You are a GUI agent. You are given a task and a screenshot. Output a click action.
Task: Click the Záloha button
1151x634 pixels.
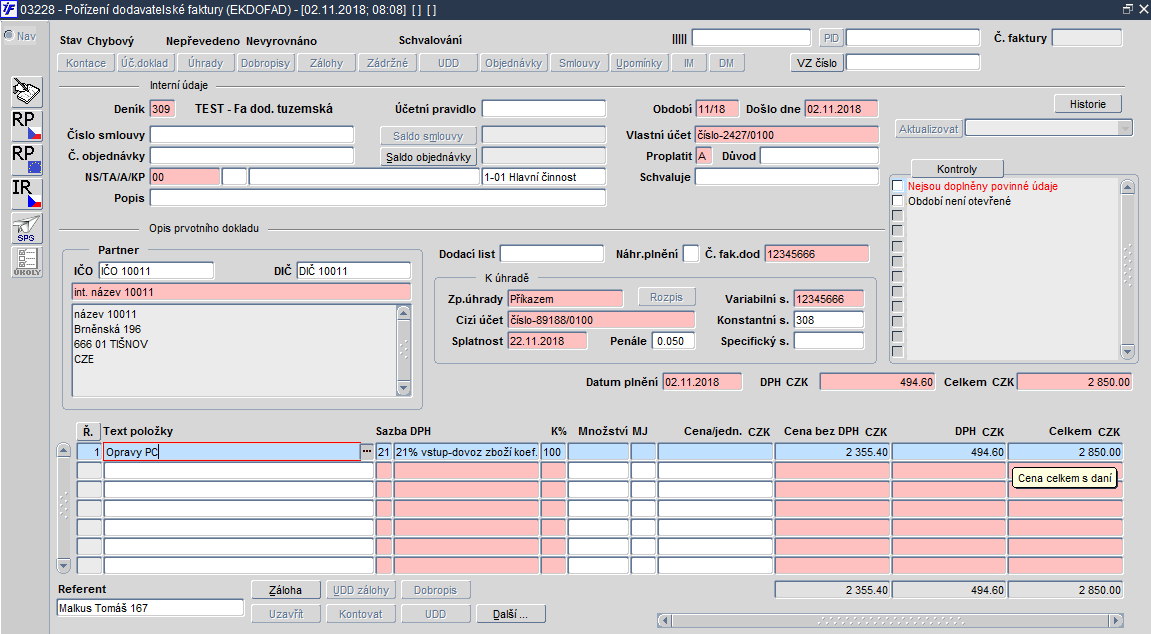[x=286, y=590]
